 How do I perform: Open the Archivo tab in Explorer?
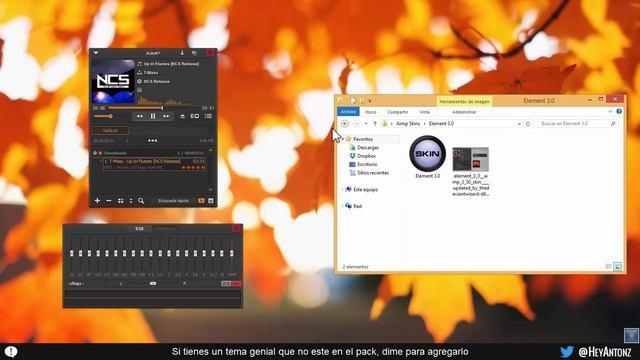pyautogui.click(x=348, y=112)
